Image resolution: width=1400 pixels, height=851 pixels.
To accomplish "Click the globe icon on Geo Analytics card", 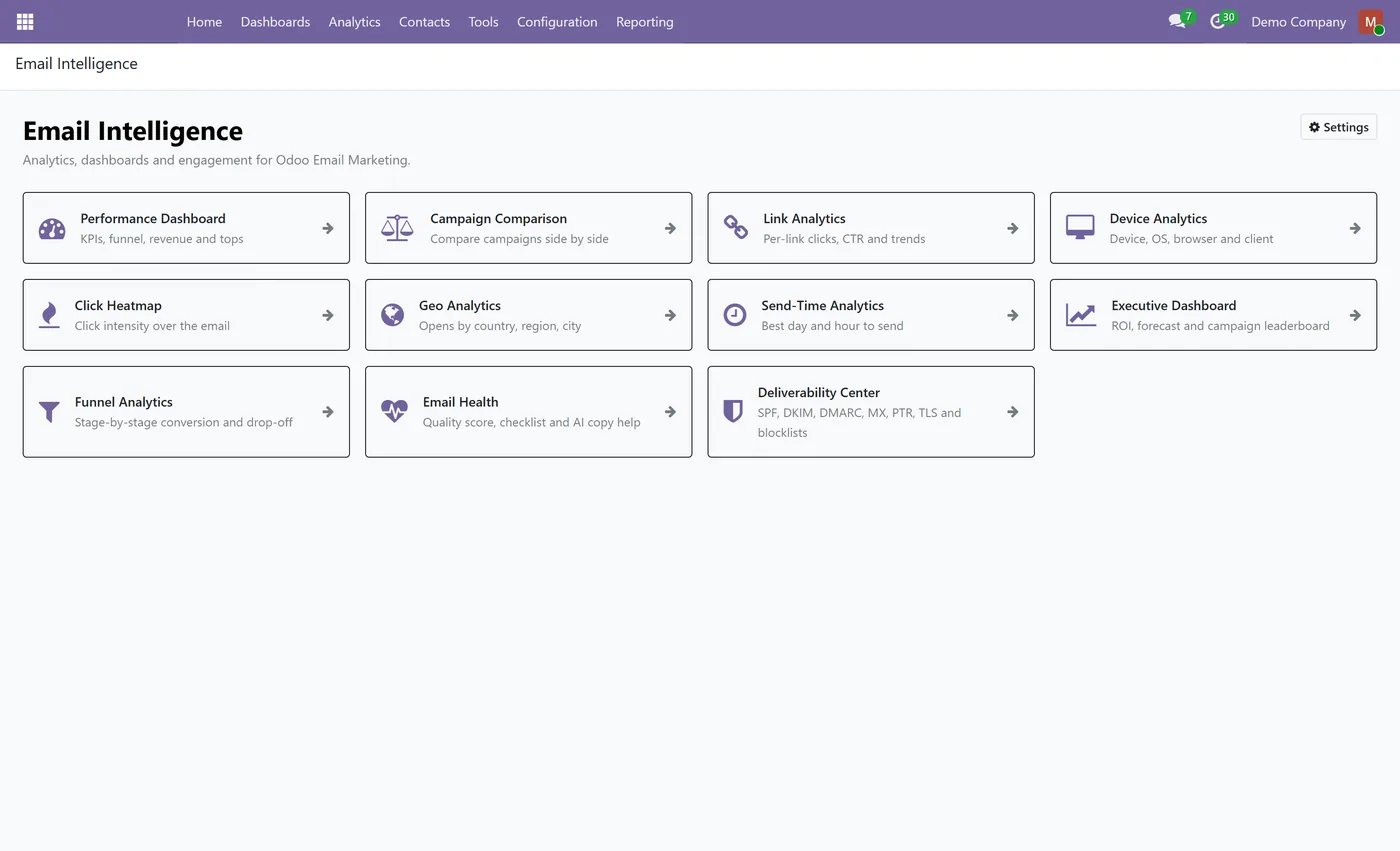I will [392, 315].
